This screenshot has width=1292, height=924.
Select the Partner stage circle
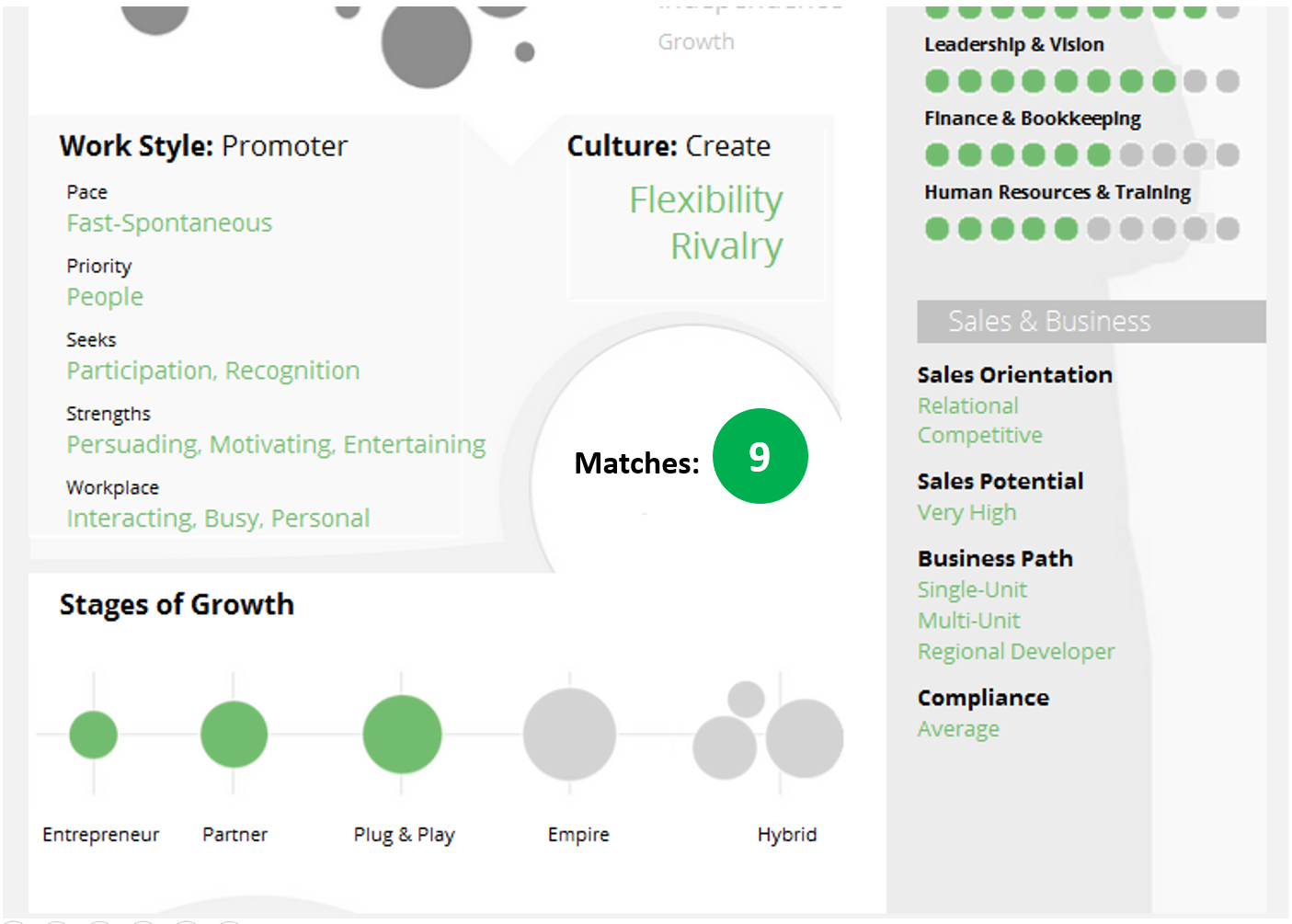(234, 735)
